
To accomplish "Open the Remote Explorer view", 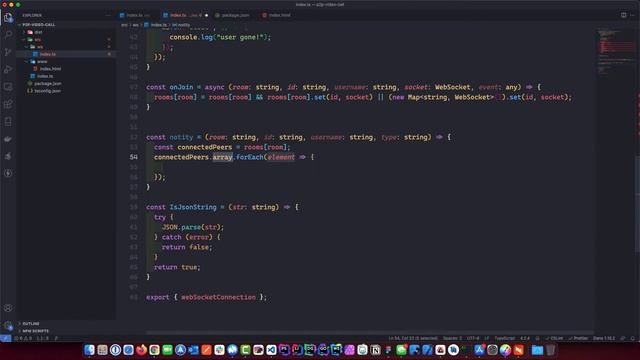I will pos(8,87).
